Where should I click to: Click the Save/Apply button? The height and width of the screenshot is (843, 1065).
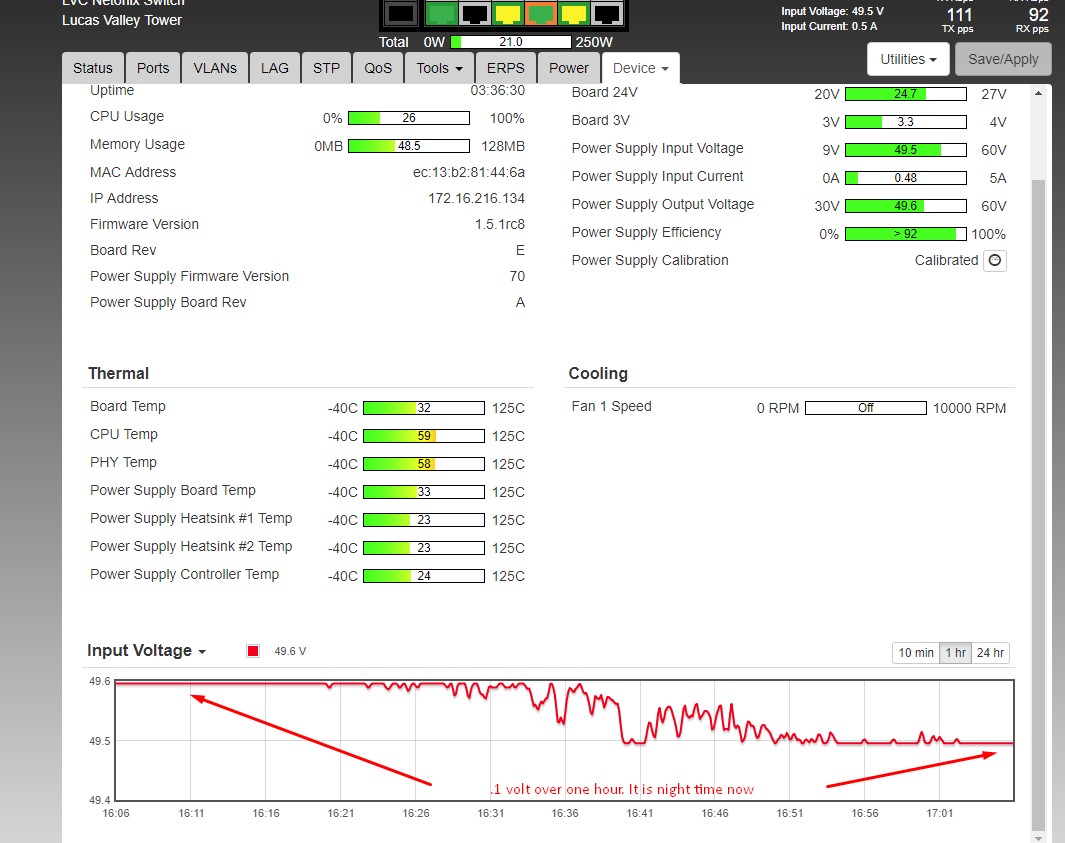(x=1003, y=60)
